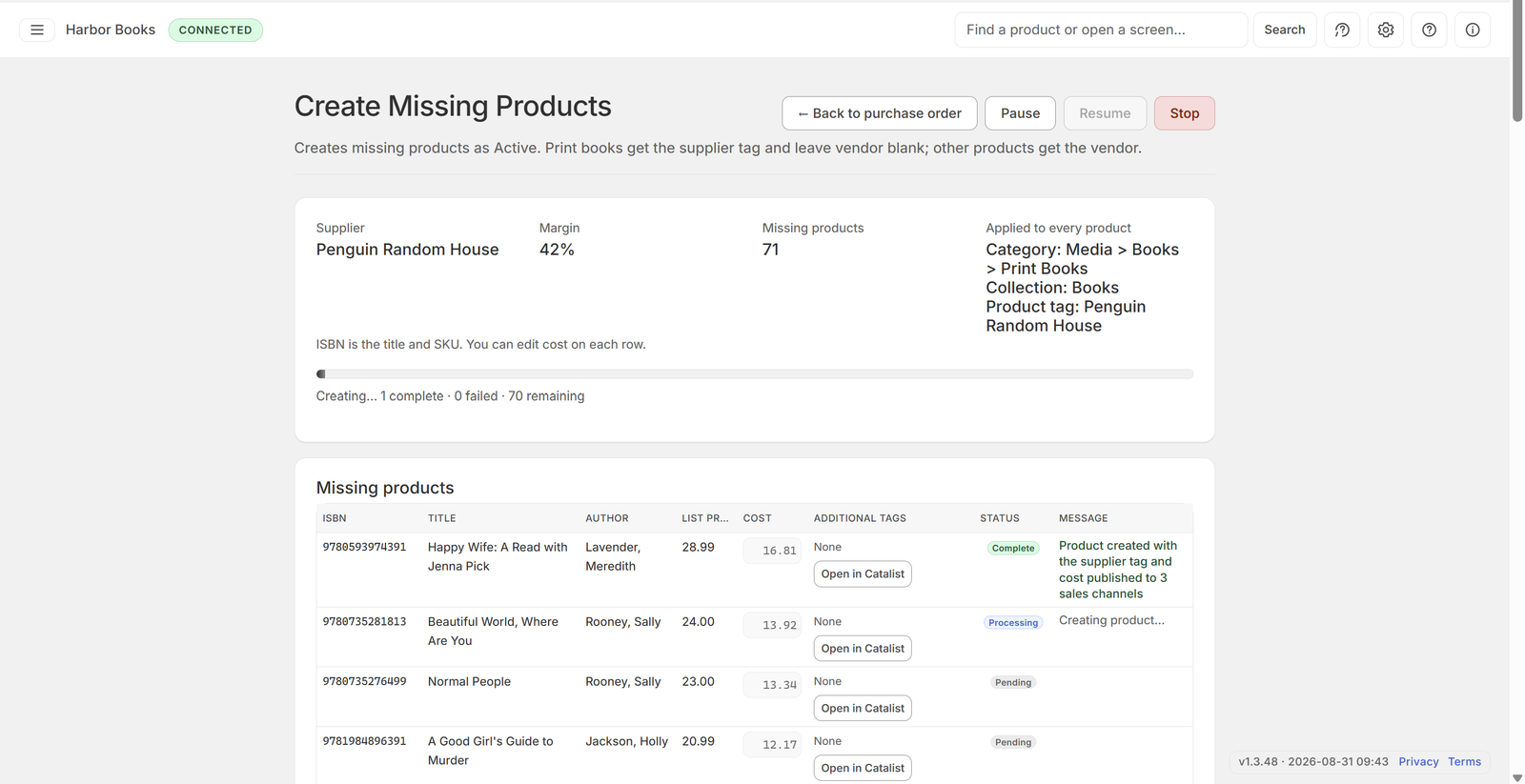Click the Complete status badge
Image resolution: width=1525 pixels, height=784 pixels.
coord(1013,548)
